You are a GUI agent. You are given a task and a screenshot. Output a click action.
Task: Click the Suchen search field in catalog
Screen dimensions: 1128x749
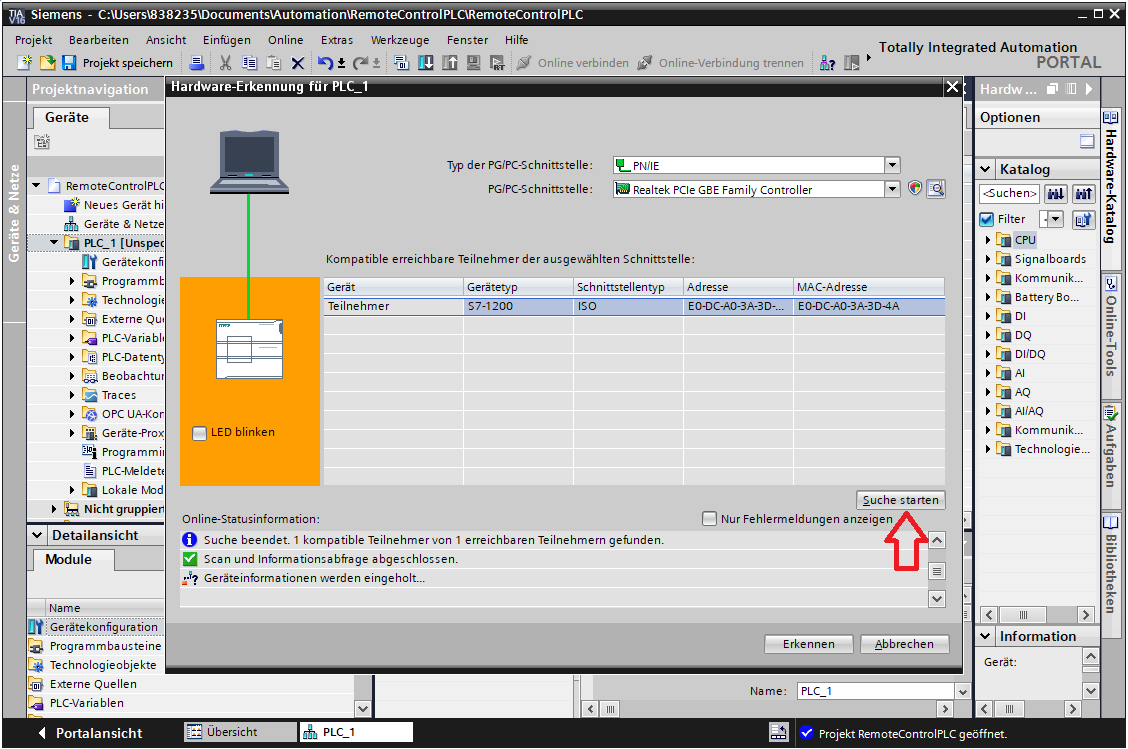(x=1009, y=194)
